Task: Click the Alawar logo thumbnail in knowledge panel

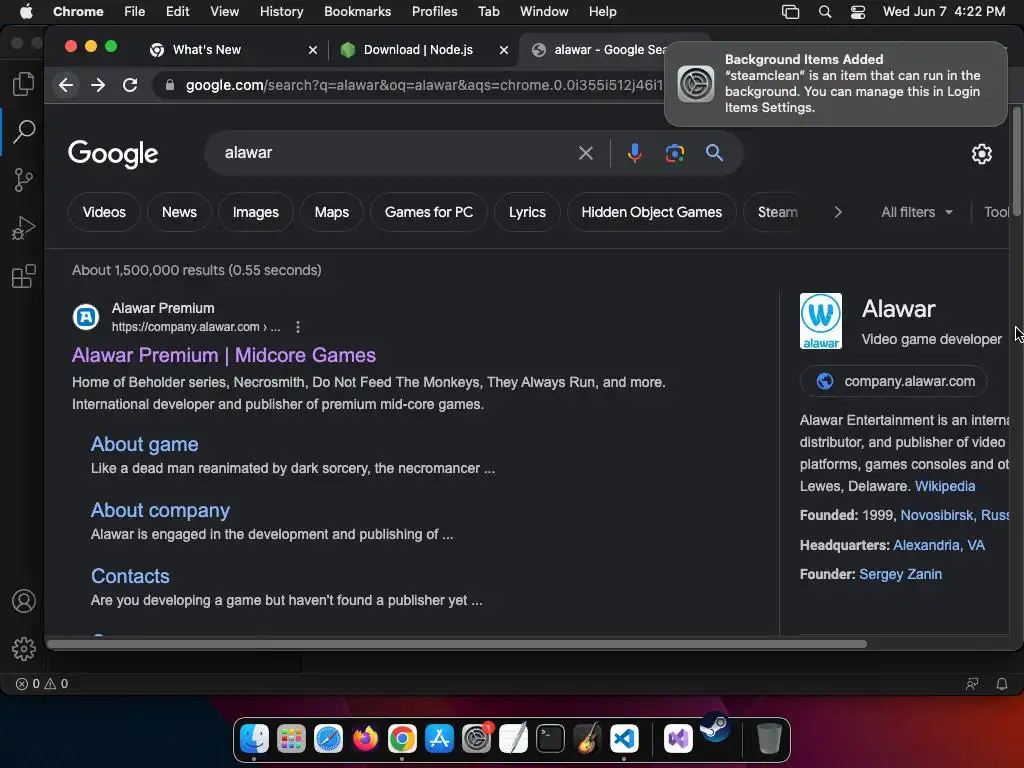Action: point(820,321)
